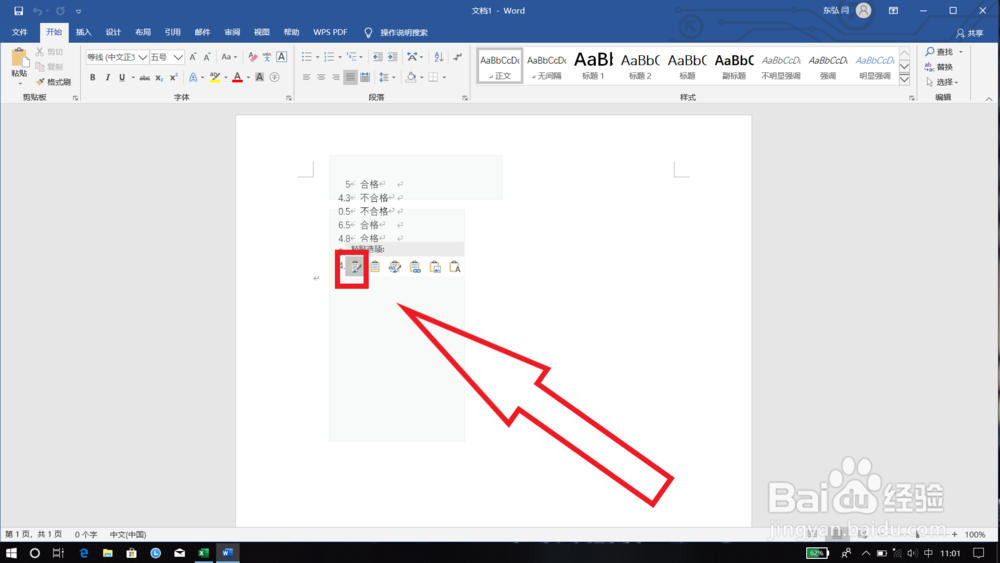Apply yellow text highlight color
Viewport: 1000px width, 563px height.
click(x=215, y=78)
